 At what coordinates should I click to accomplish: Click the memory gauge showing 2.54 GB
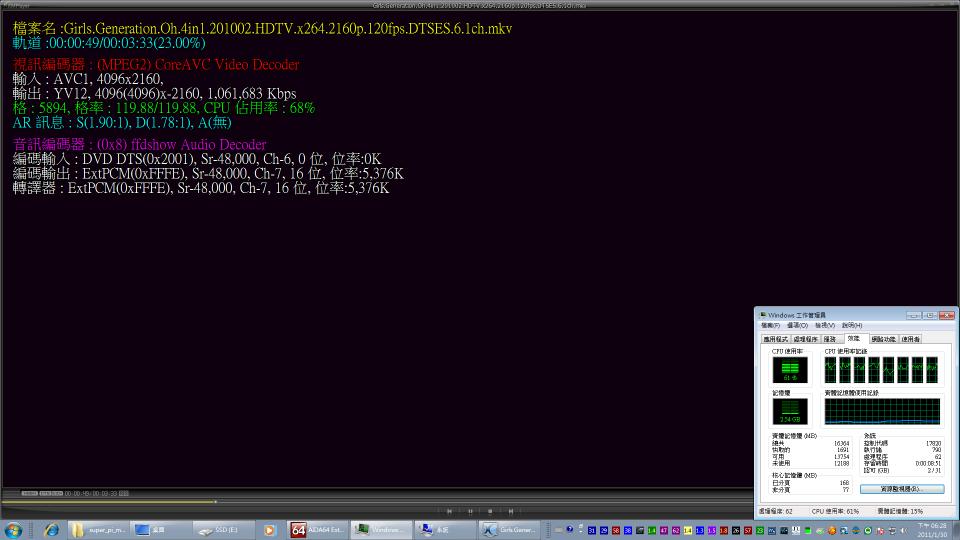pyautogui.click(x=790, y=412)
